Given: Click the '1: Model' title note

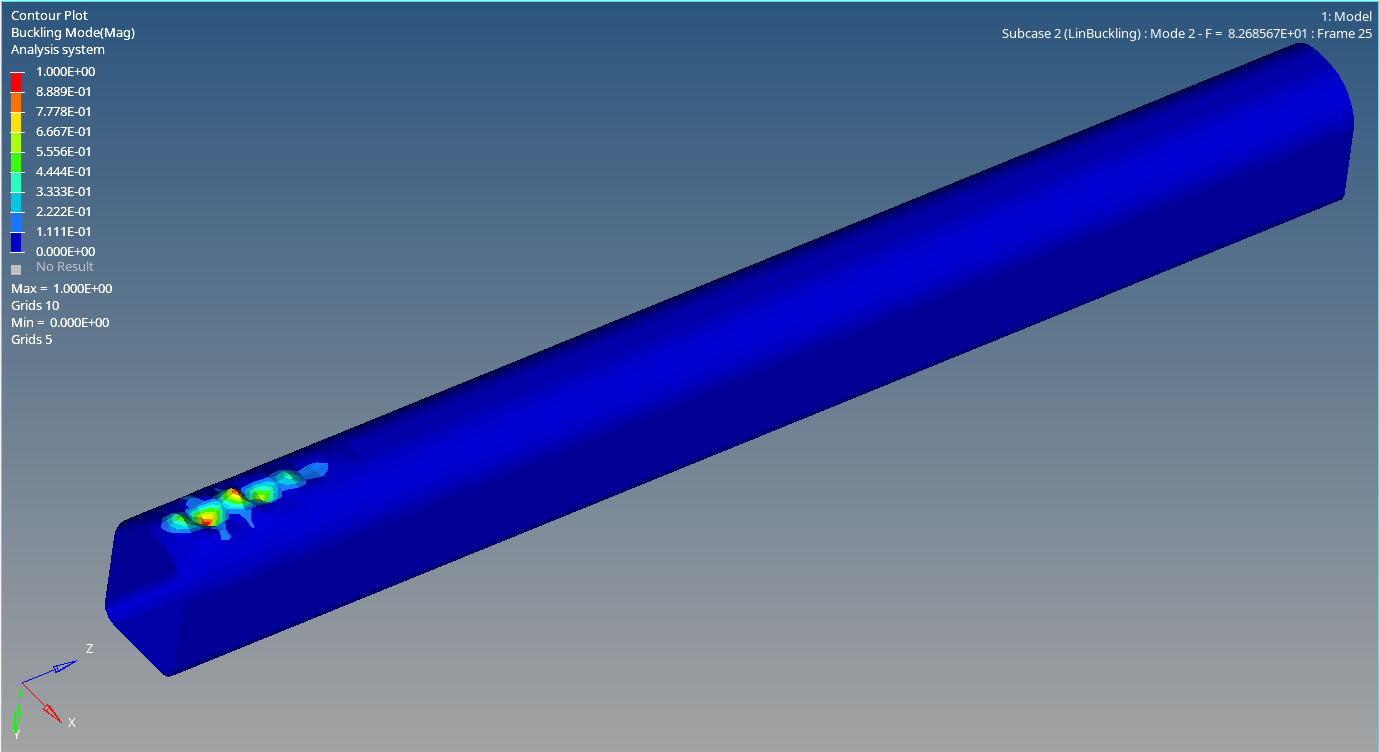Looking at the screenshot, I should pos(1347,17).
